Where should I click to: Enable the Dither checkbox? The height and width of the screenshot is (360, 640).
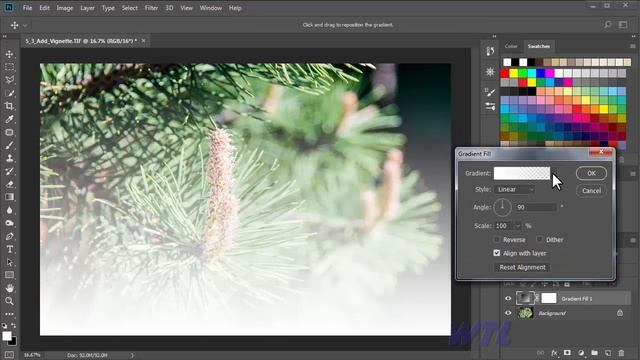pos(540,240)
